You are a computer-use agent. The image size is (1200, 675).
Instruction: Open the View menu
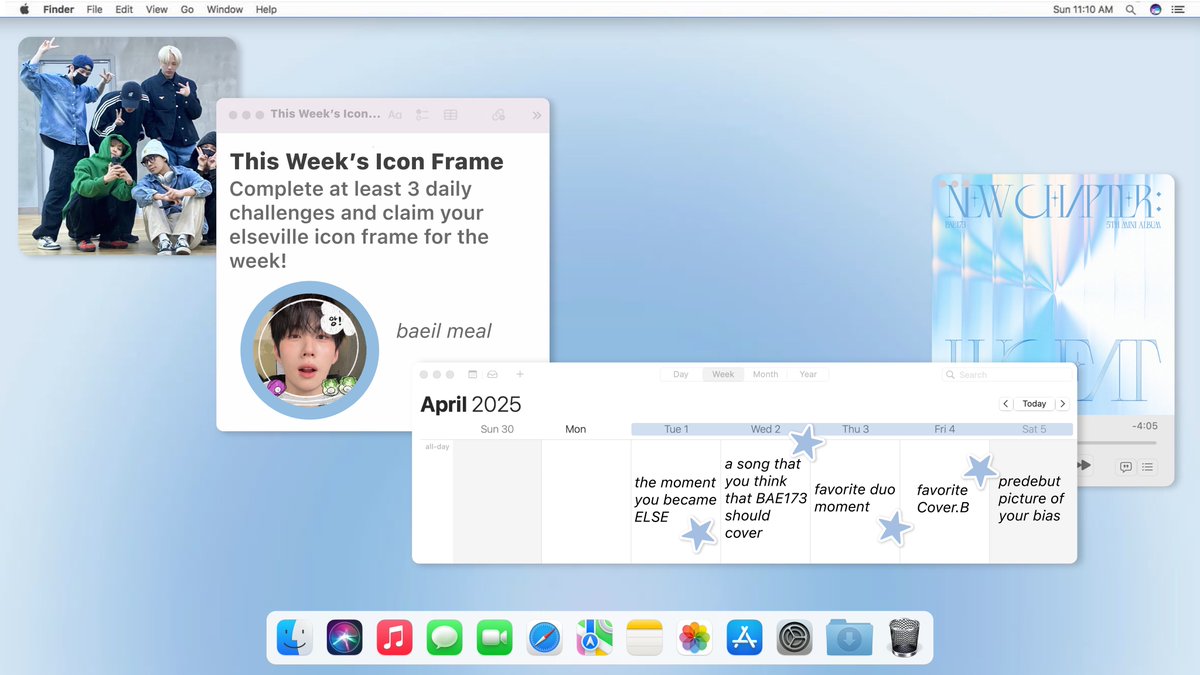(x=157, y=9)
